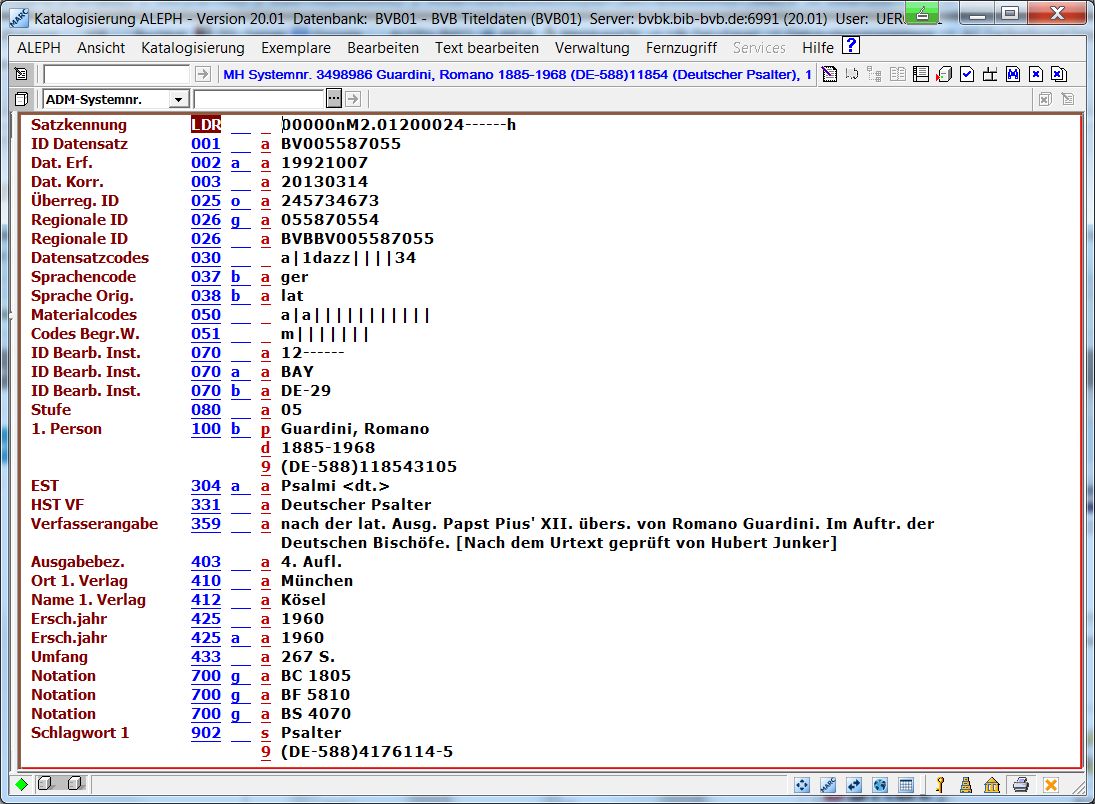The image size is (1095, 804).
Task: Click the calendar grid icon in the status bar
Action: [x=906, y=785]
